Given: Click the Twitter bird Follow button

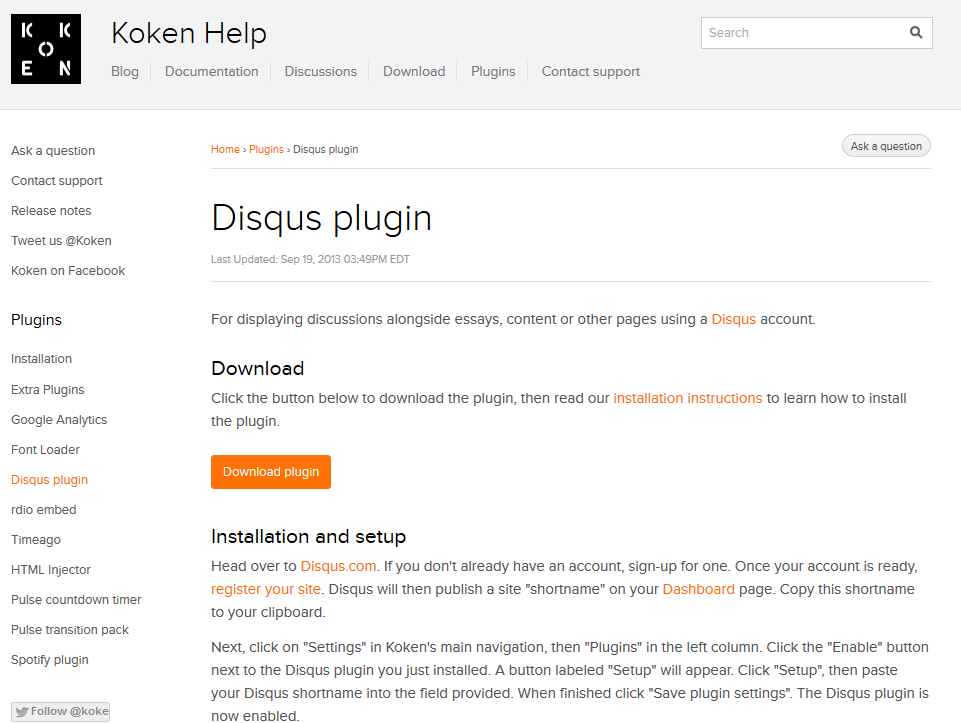Looking at the screenshot, I should tap(60, 711).
